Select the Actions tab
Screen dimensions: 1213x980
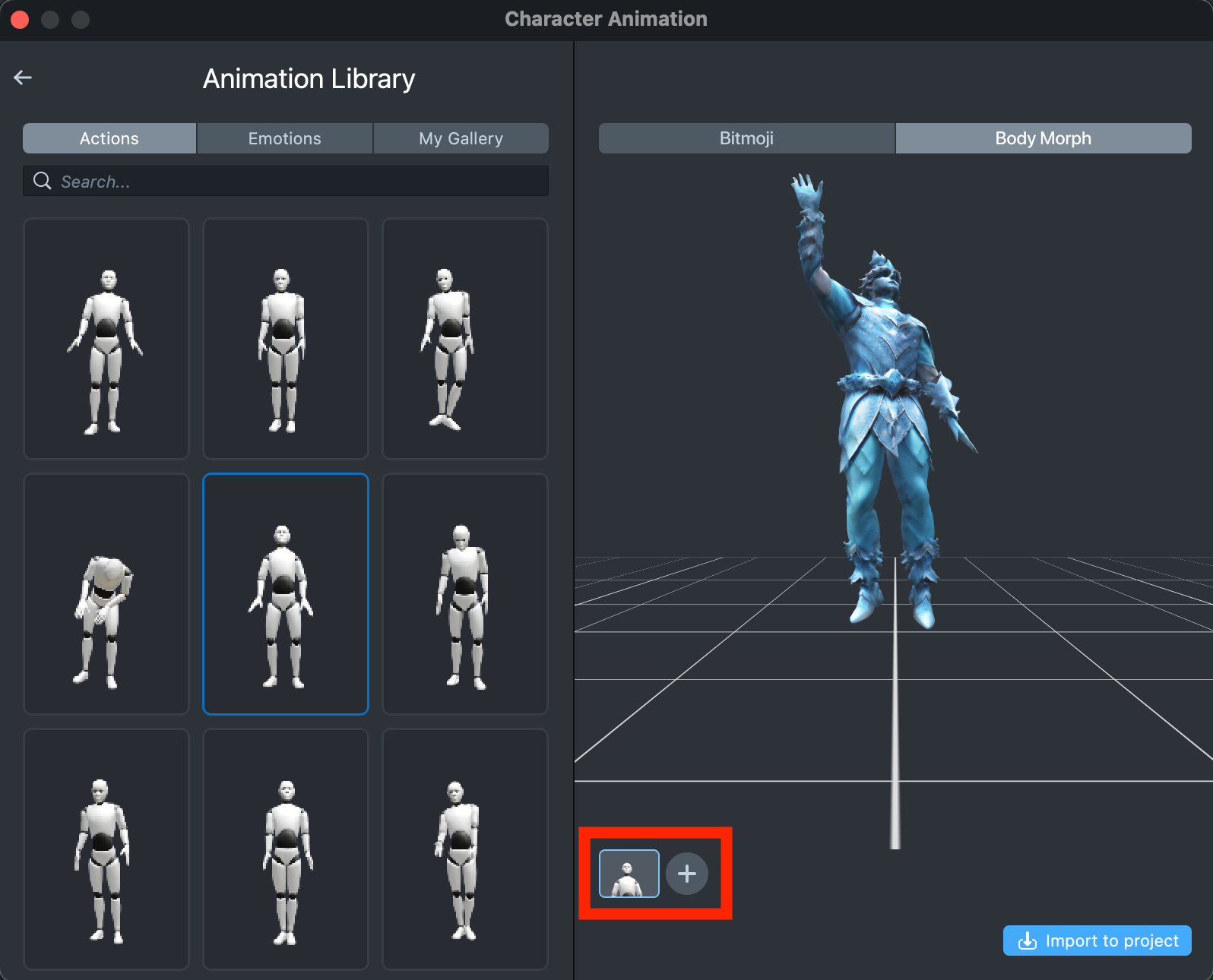(109, 138)
